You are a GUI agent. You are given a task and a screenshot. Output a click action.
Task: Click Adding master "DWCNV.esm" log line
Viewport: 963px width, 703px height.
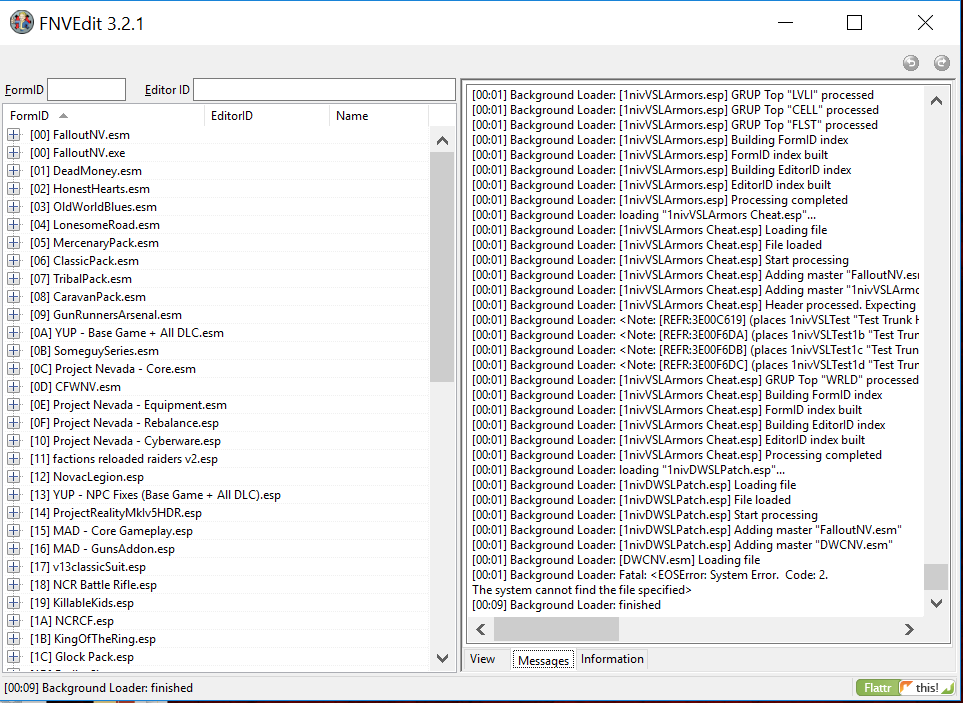[x=682, y=545]
